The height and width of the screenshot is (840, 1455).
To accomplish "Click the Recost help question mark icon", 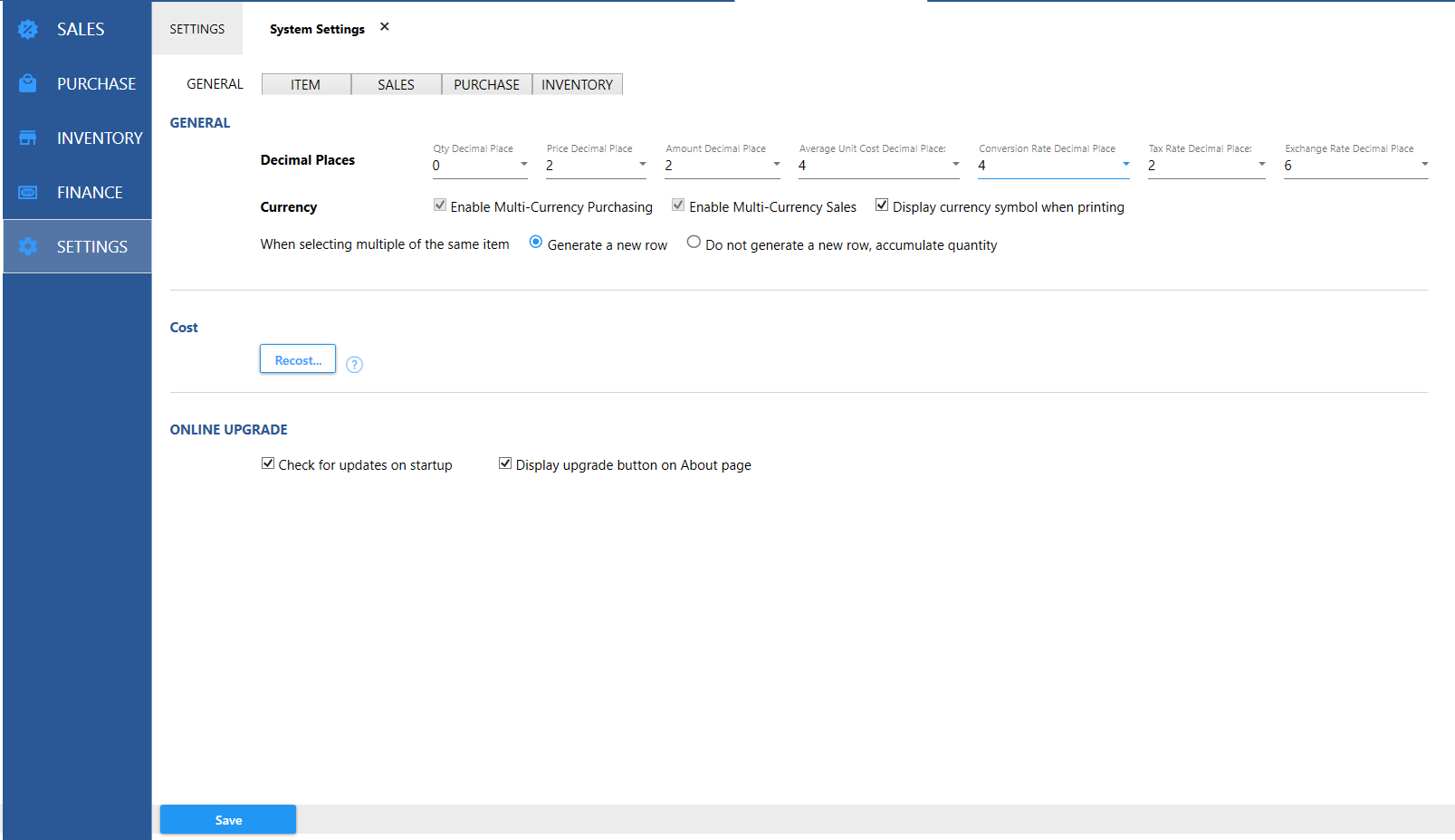I will 354,365.
